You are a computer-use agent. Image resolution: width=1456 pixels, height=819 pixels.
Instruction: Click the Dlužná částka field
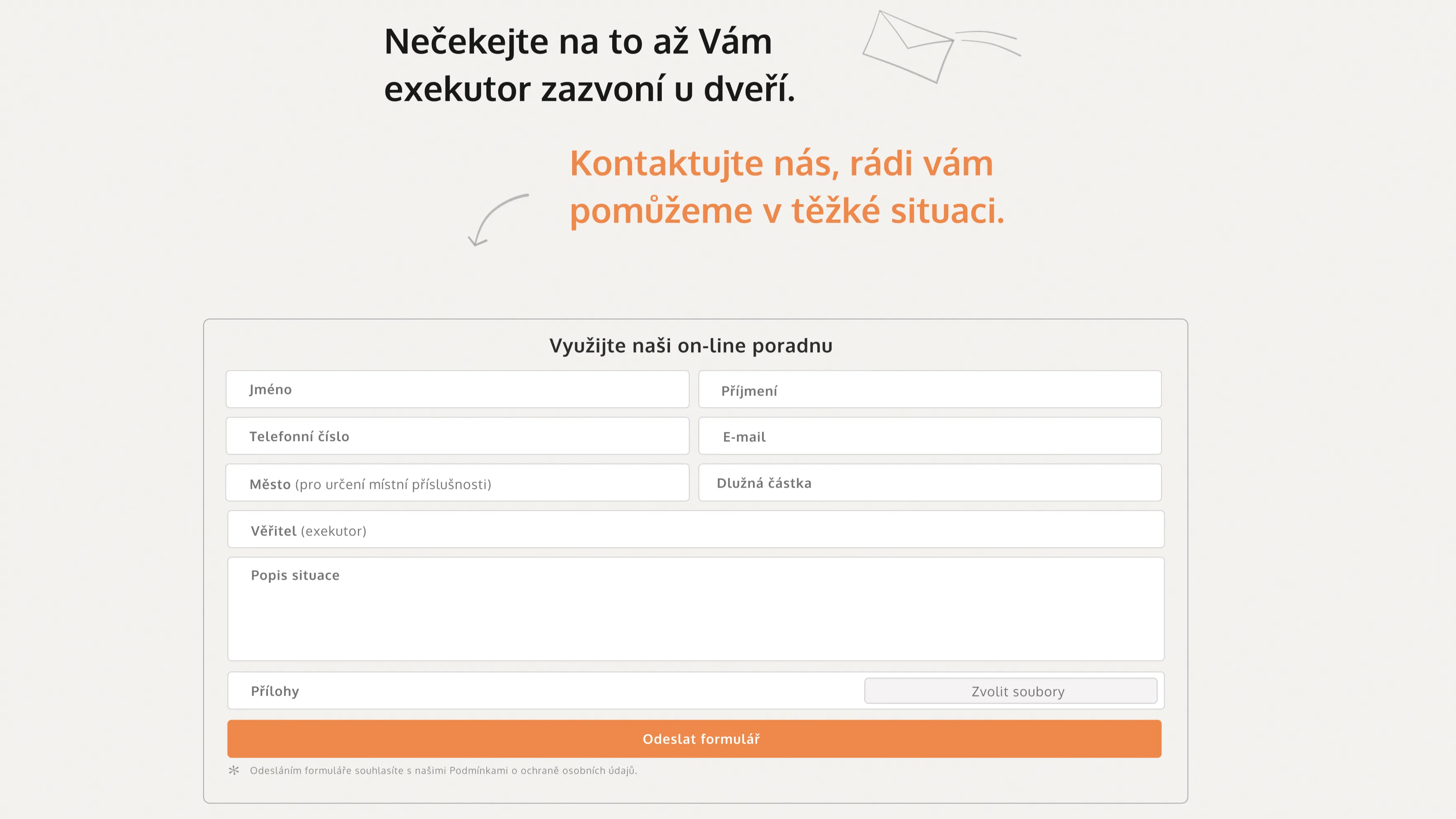(x=930, y=483)
